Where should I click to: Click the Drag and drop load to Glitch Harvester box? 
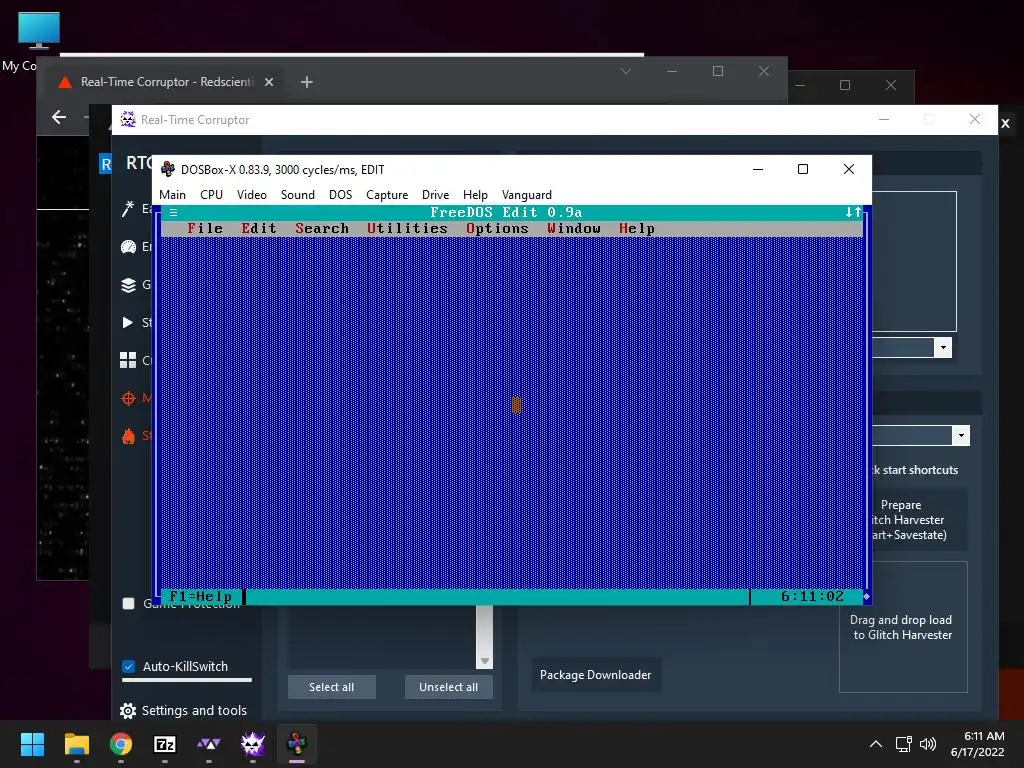click(903, 627)
